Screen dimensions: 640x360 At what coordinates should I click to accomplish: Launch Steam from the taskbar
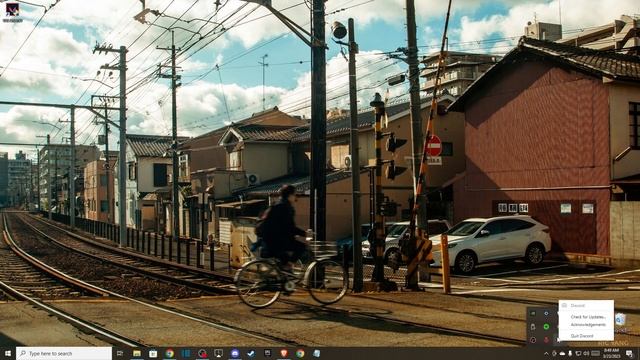click(x=251, y=353)
